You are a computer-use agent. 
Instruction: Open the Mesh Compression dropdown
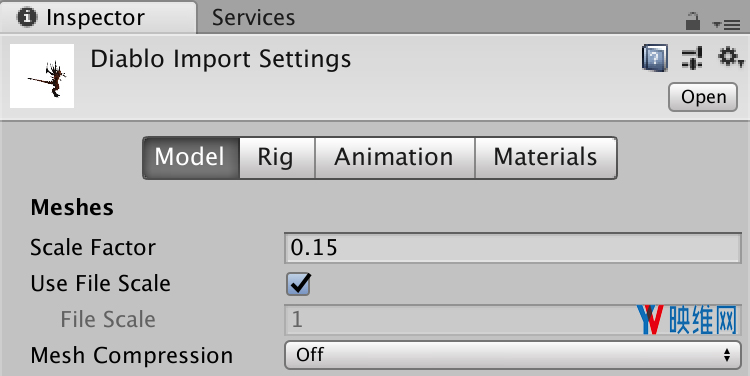pos(513,355)
